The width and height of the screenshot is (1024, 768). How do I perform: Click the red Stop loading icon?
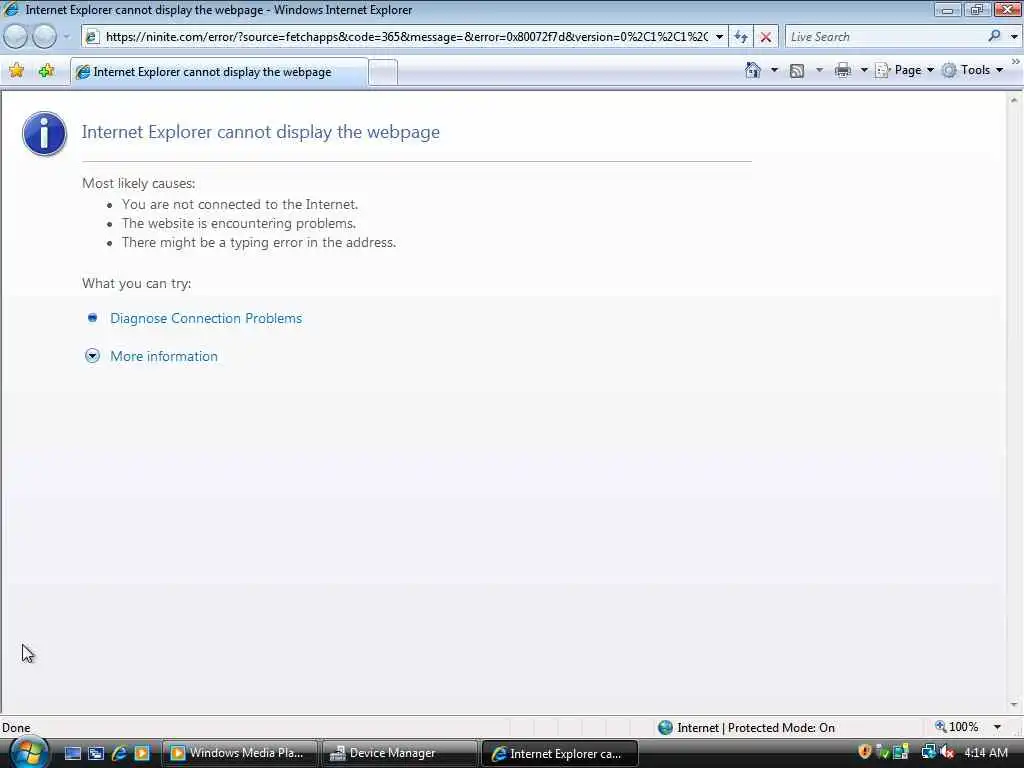(766, 37)
